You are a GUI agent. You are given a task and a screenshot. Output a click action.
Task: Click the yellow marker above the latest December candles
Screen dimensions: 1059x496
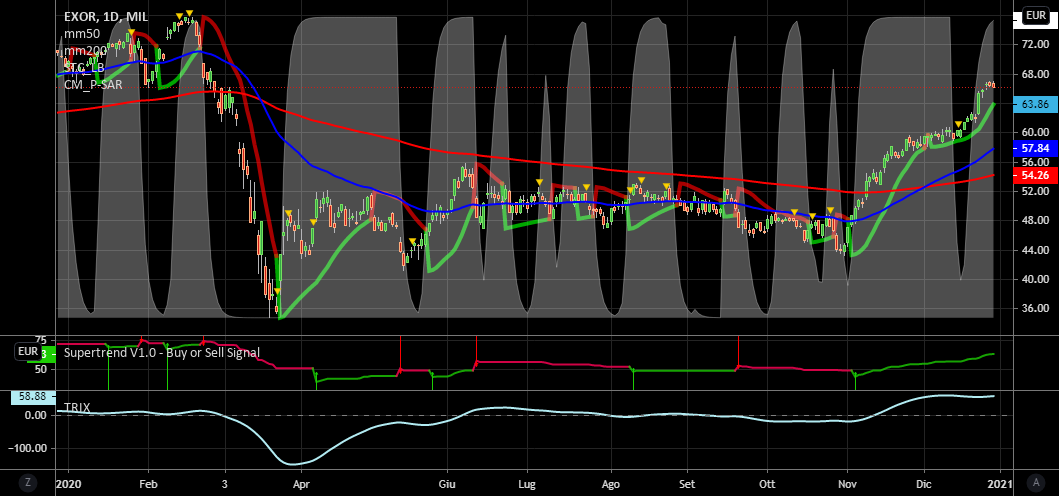tap(958, 125)
